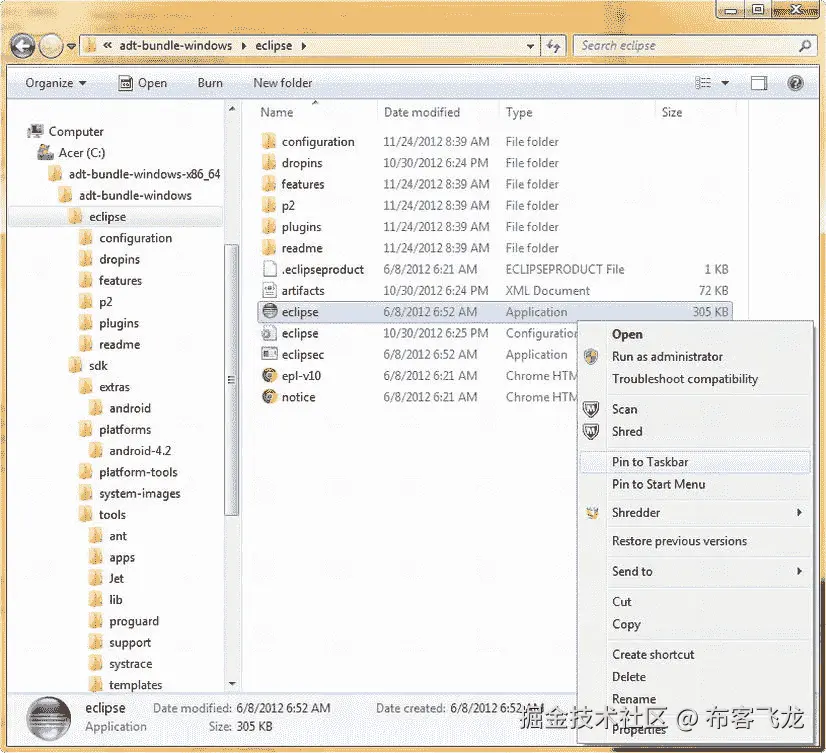Image resolution: width=826 pixels, height=753 pixels.
Task: Click the eclipse configuration settings file icon
Action: click(x=269, y=333)
